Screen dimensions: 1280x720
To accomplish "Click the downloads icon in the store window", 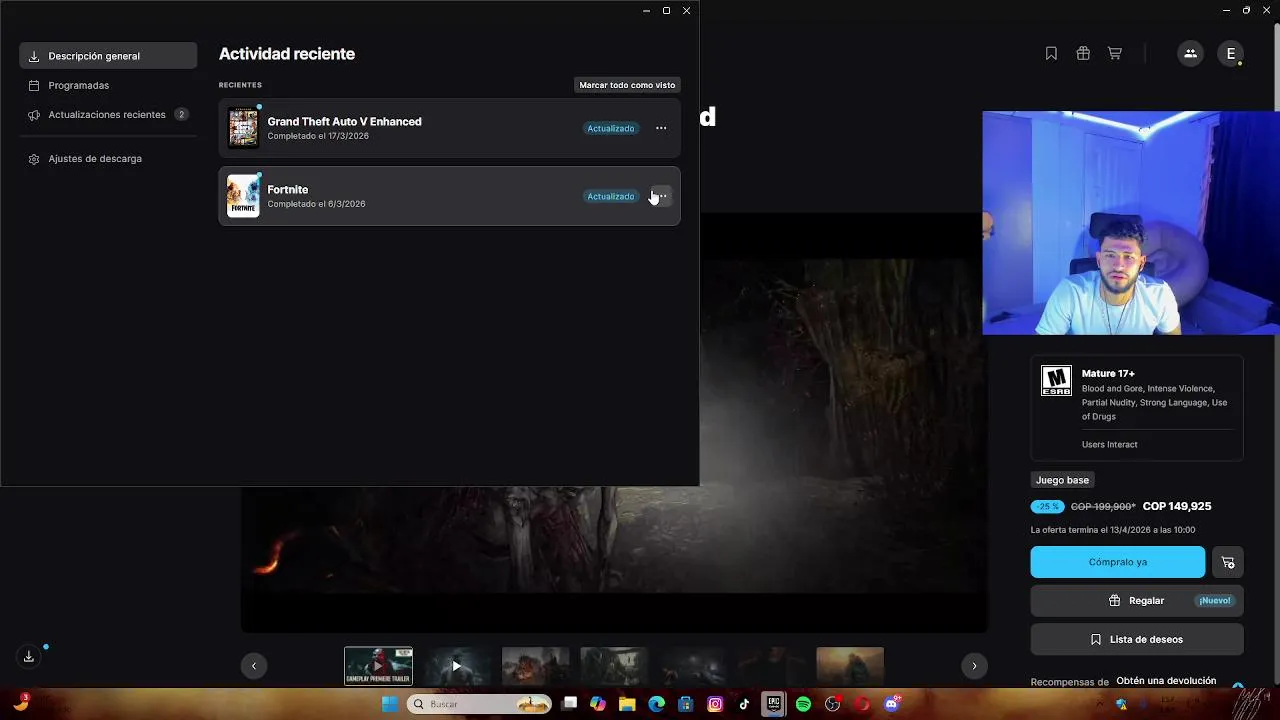I will pos(29,656).
